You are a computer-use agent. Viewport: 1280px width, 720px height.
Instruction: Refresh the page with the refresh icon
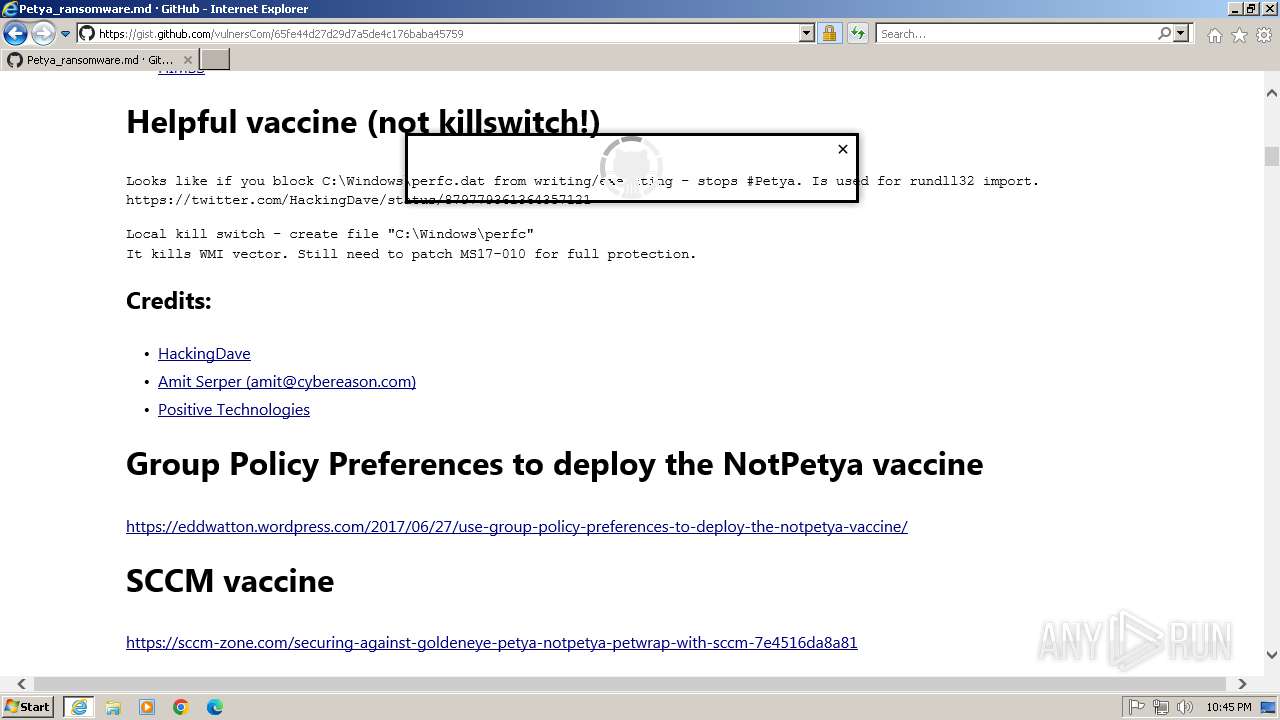[x=857, y=34]
